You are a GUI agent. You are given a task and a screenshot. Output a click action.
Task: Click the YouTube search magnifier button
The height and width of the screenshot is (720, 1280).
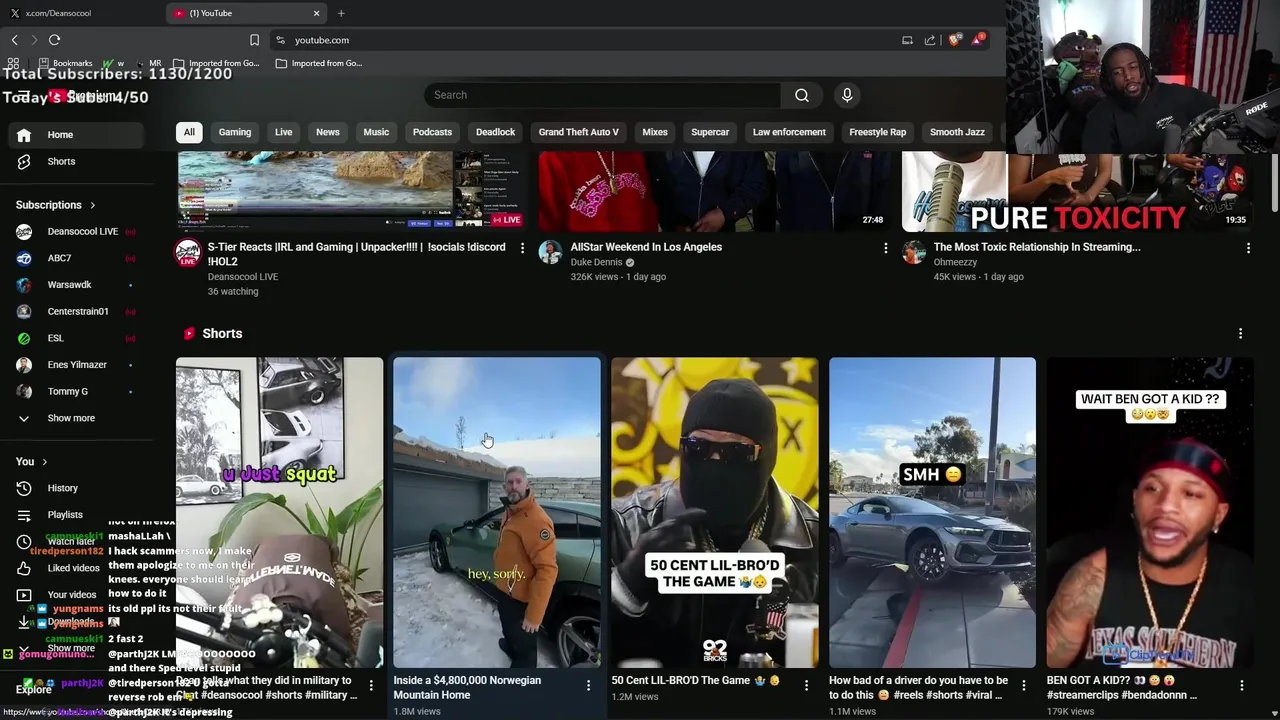802,95
